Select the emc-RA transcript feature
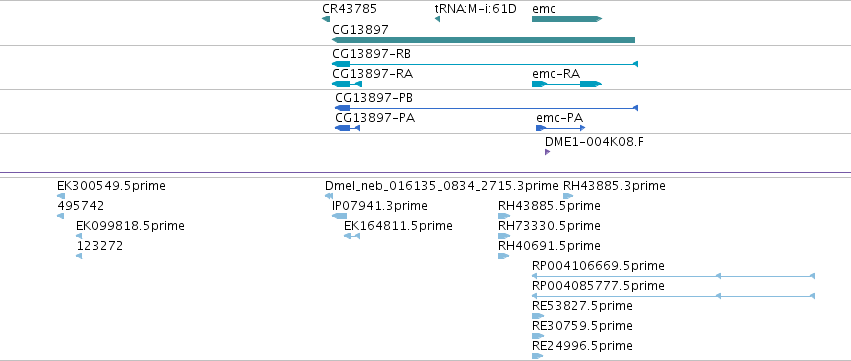 [x=567, y=84]
